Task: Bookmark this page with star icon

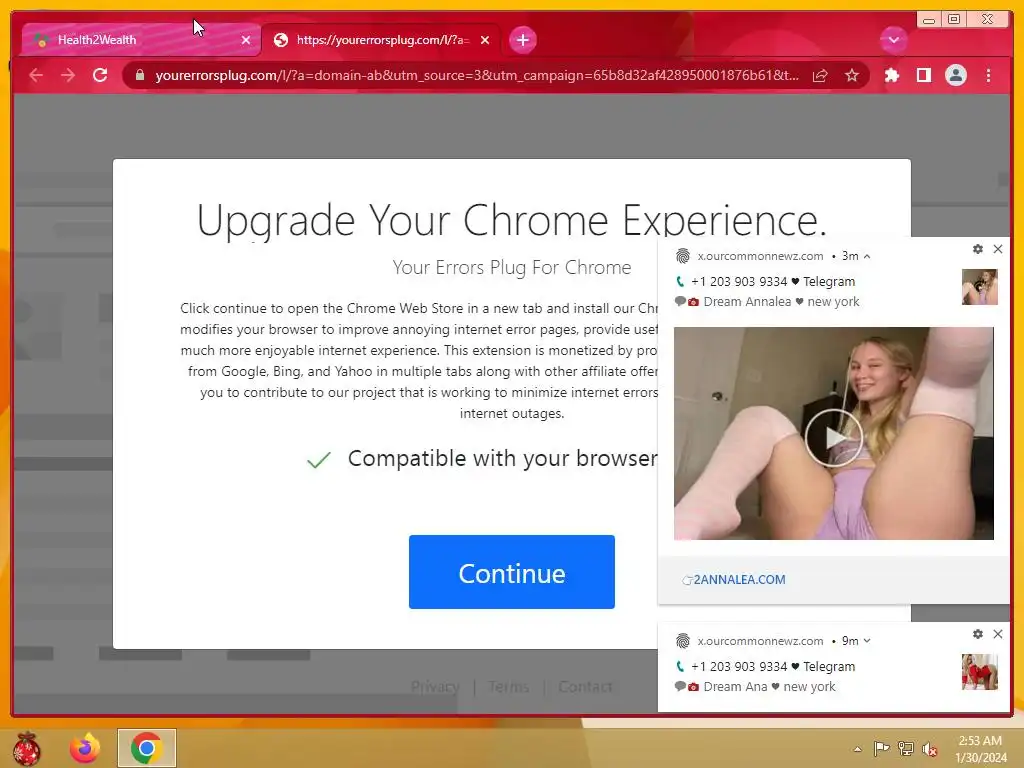Action: coord(852,75)
